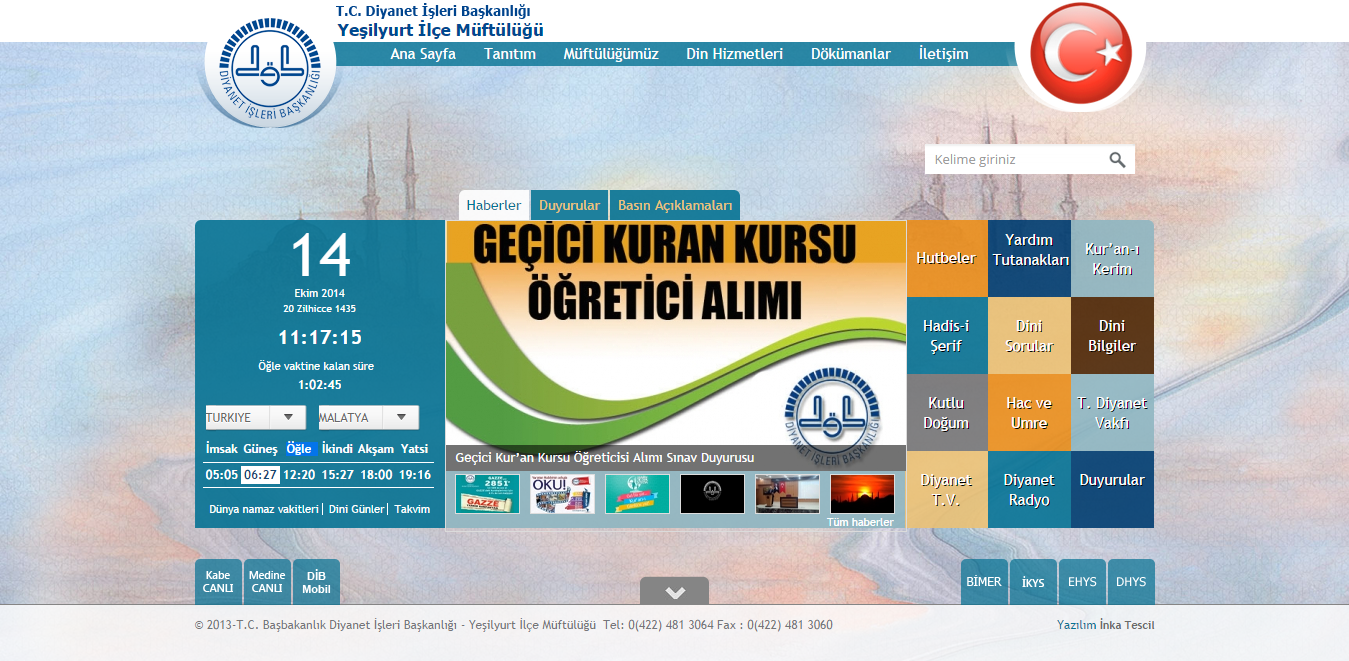The image size is (1349, 661).
Task: Open the Kur'an-ı Kerim tile
Action: coord(1112,259)
